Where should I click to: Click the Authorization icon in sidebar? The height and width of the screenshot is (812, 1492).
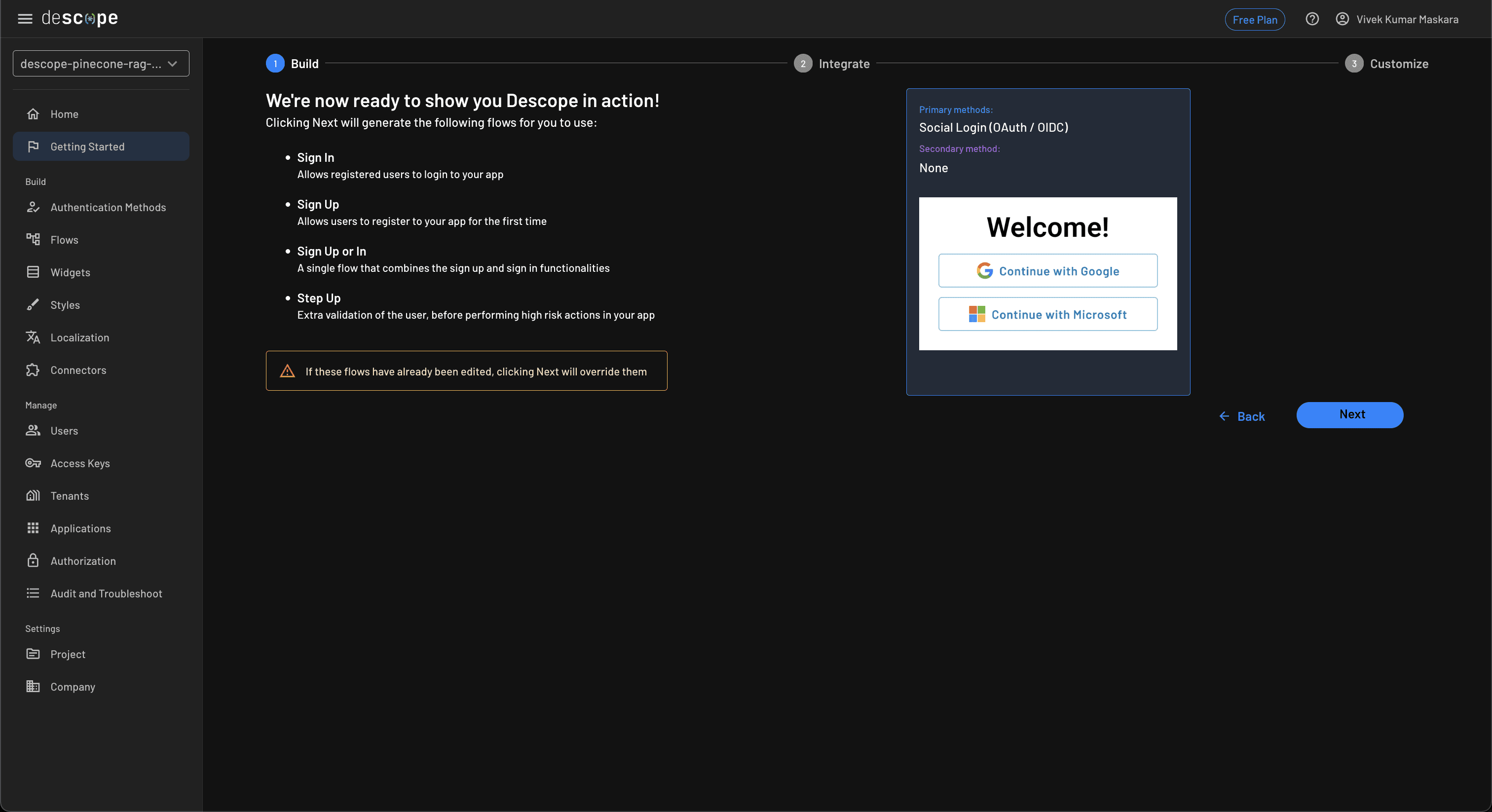pos(33,561)
